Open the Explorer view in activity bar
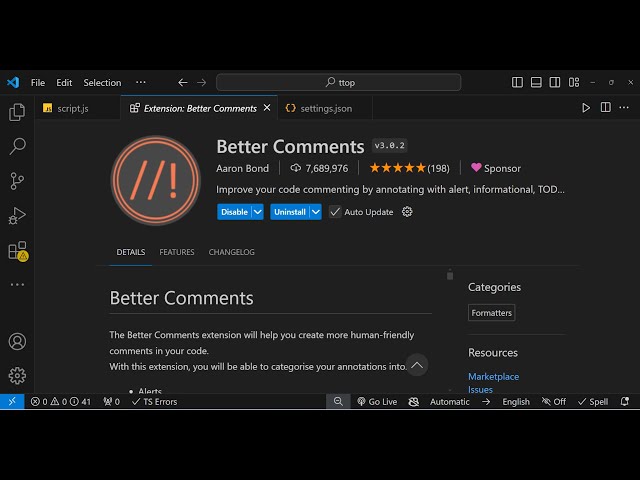 [17, 113]
